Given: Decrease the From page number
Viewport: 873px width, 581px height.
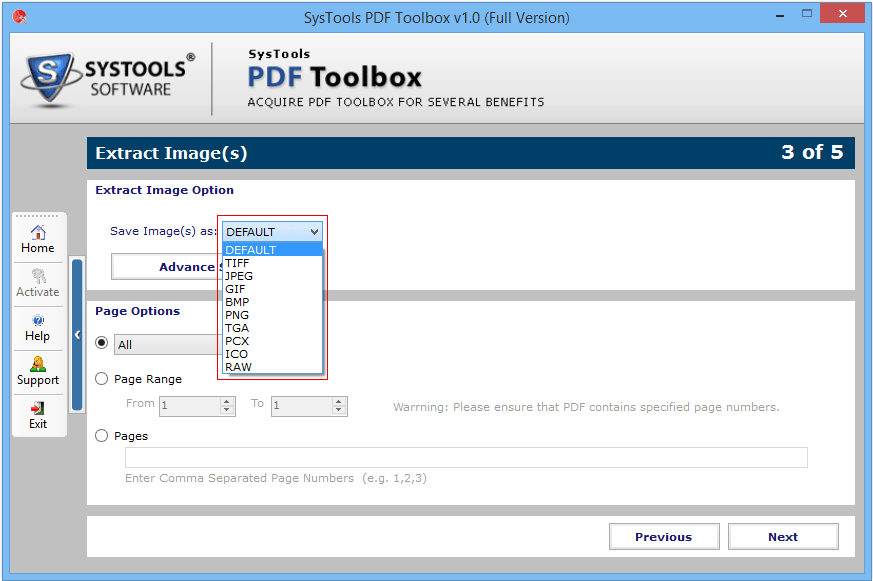Looking at the screenshot, I should point(227,410).
